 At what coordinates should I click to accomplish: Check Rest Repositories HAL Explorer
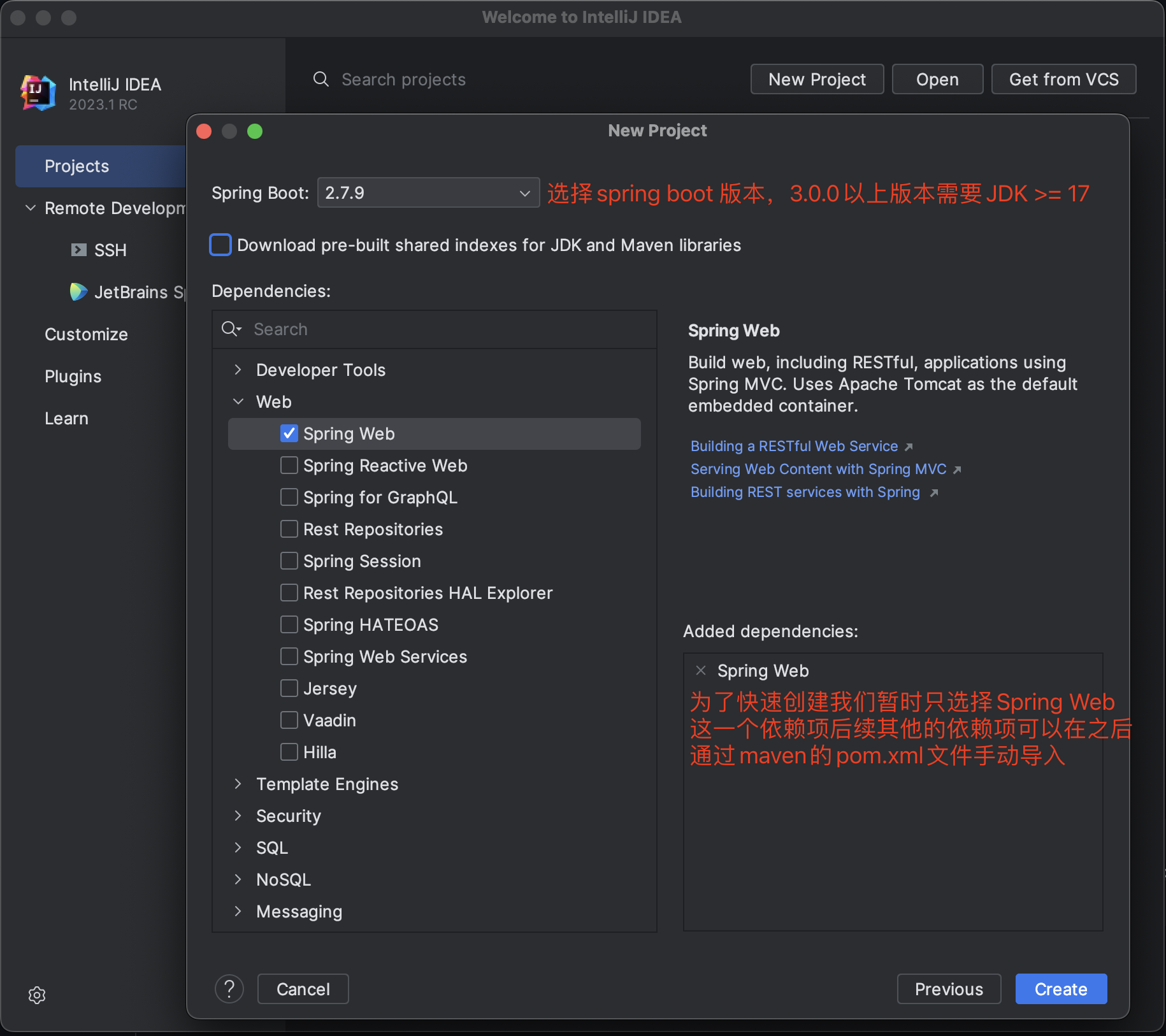(x=289, y=593)
